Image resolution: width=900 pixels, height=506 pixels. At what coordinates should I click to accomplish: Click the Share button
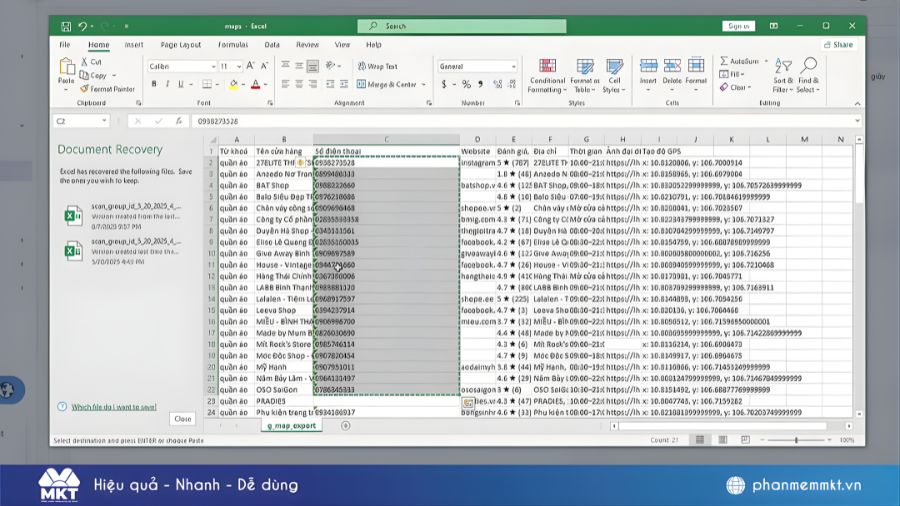839,44
